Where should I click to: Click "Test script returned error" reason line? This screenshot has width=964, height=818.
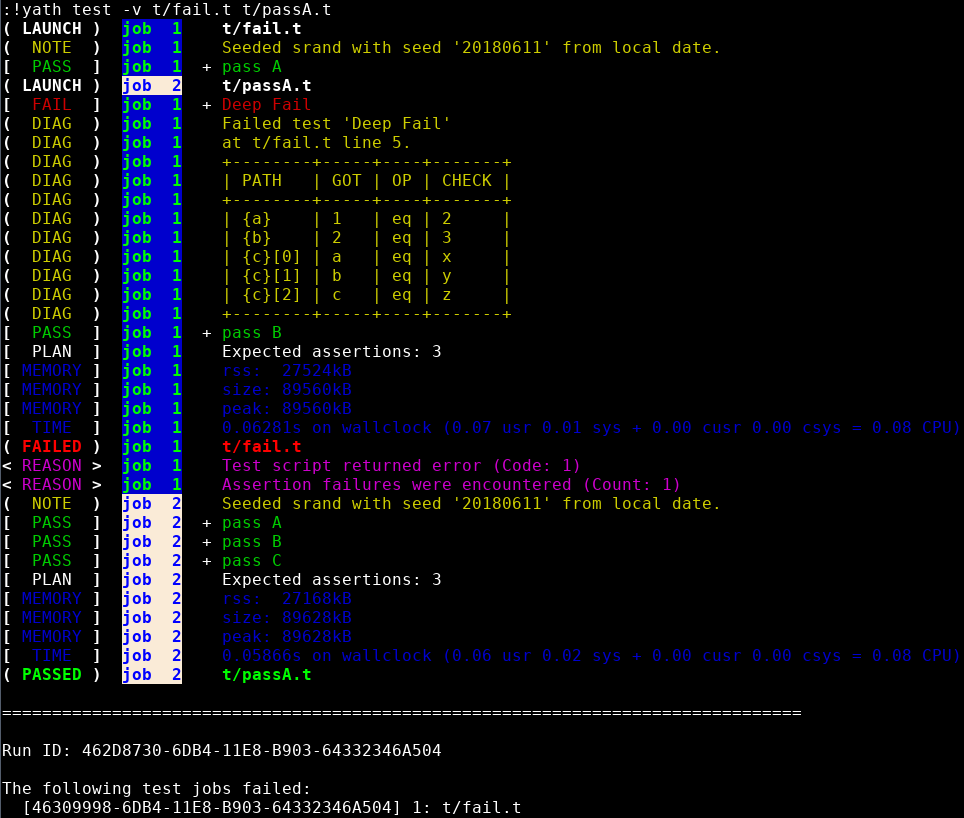click(400, 466)
